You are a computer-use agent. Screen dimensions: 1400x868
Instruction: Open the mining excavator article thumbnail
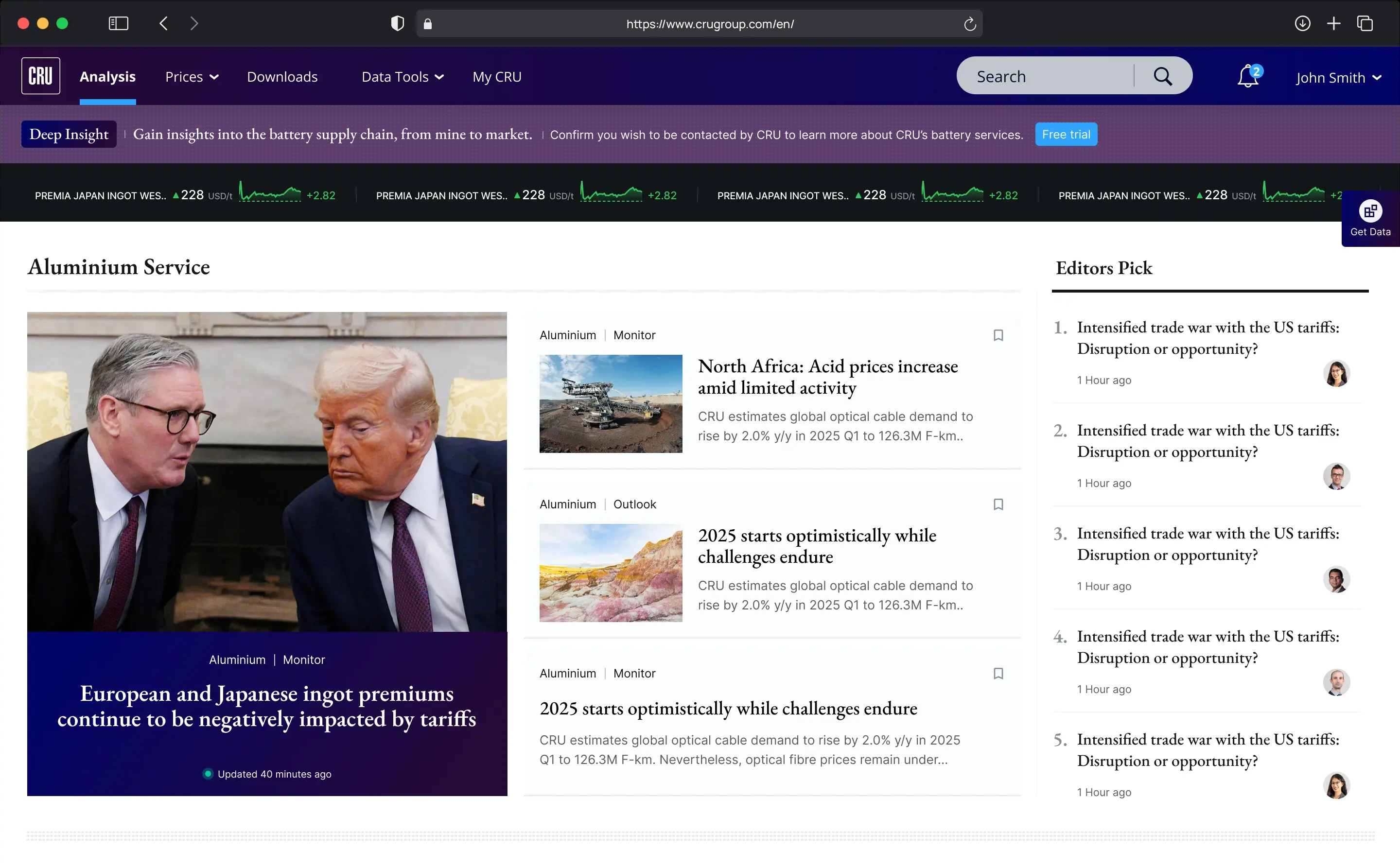click(x=611, y=404)
